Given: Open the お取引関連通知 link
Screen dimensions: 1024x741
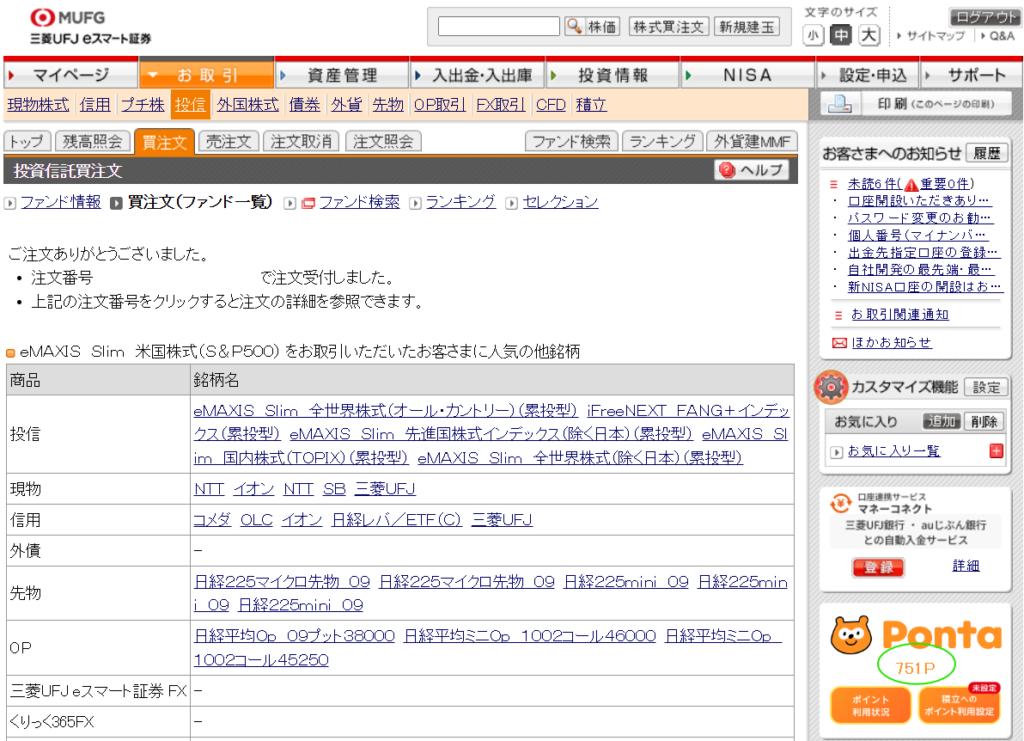Looking at the screenshot, I should [x=900, y=315].
